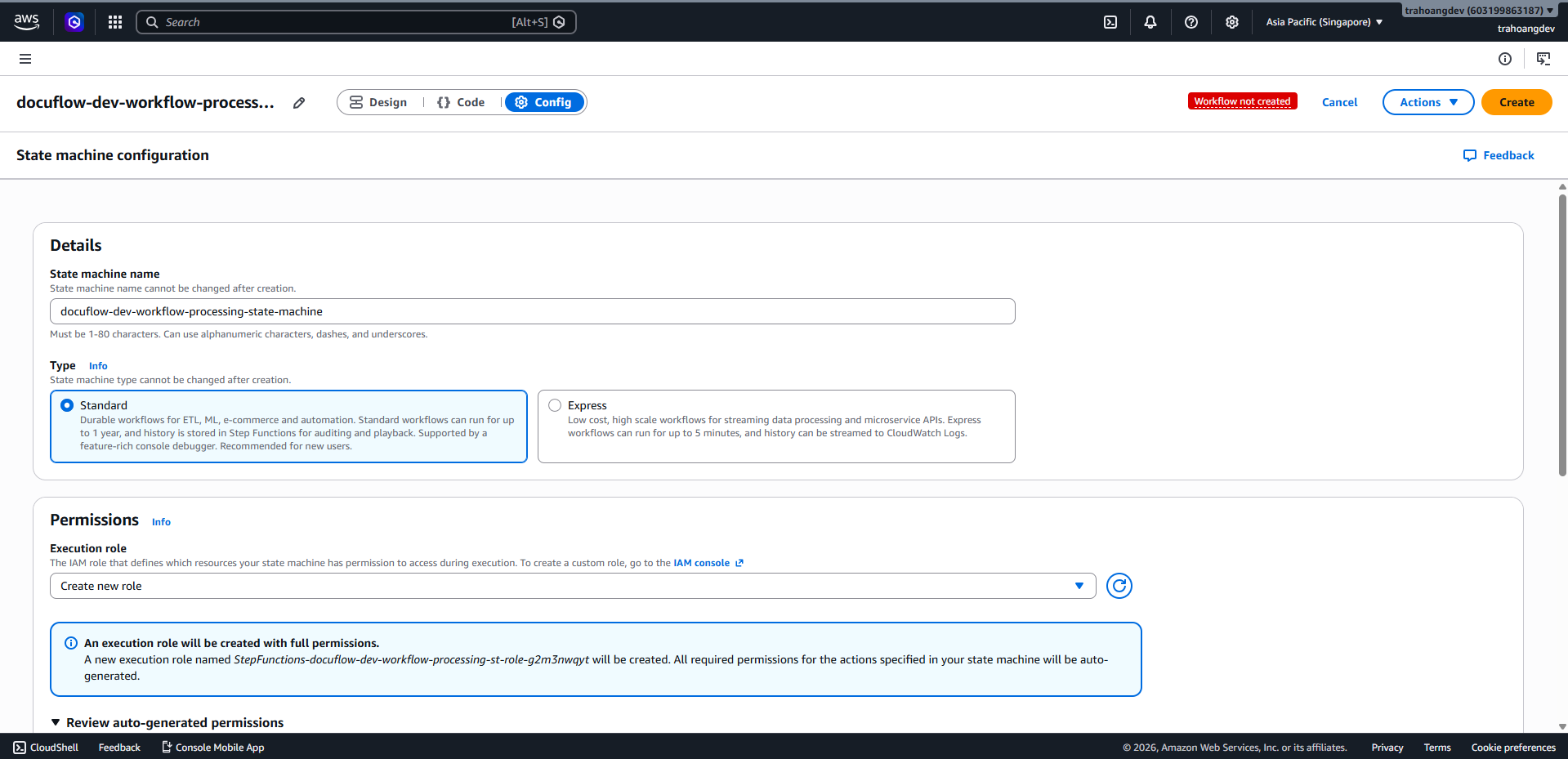Open the notifications bell

tap(1150, 22)
